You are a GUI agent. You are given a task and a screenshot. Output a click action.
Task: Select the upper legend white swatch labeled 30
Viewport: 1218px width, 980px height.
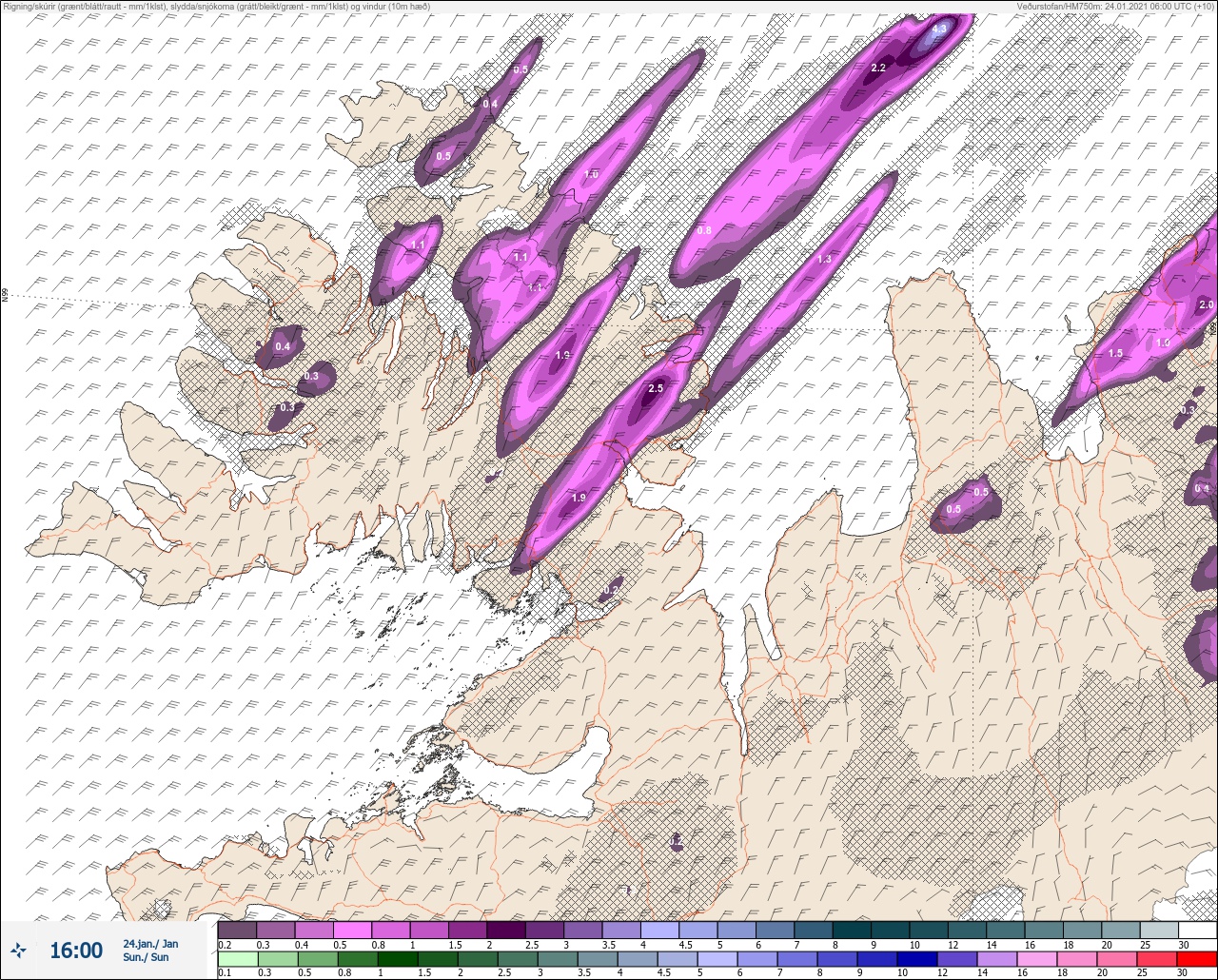1197,930
